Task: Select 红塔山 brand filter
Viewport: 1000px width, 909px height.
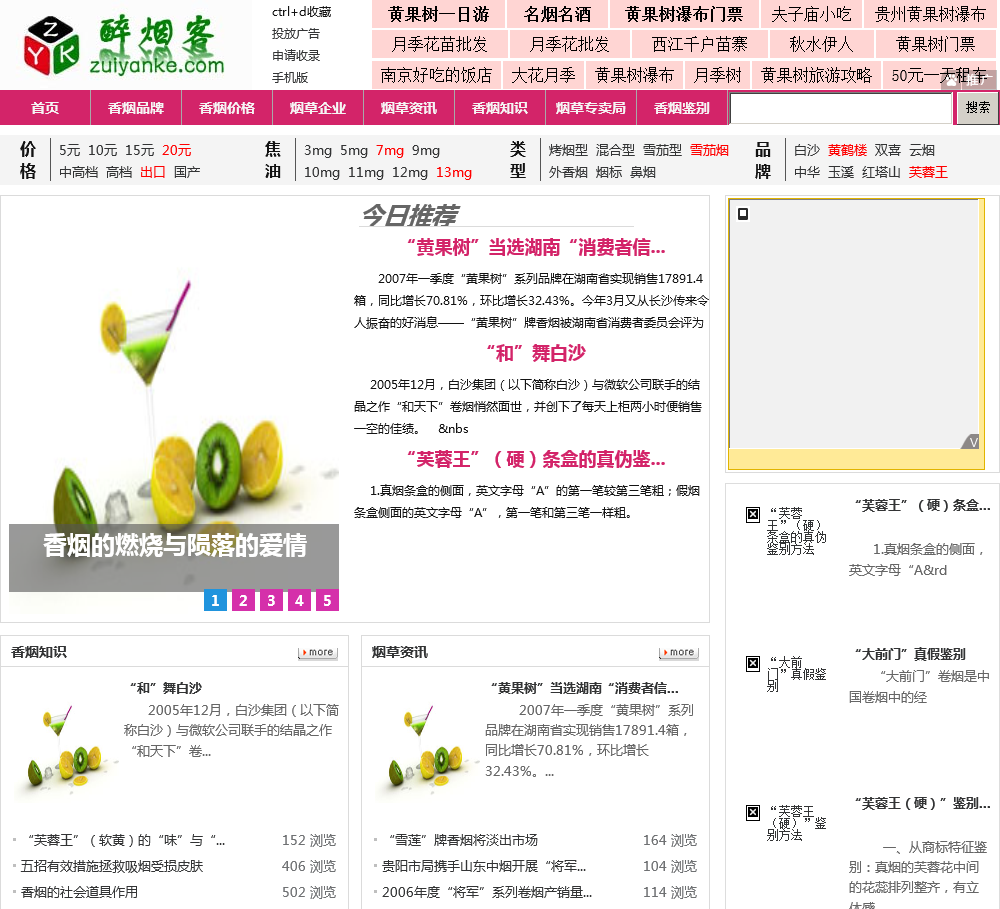Action: pyautogui.click(x=881, y=172)
